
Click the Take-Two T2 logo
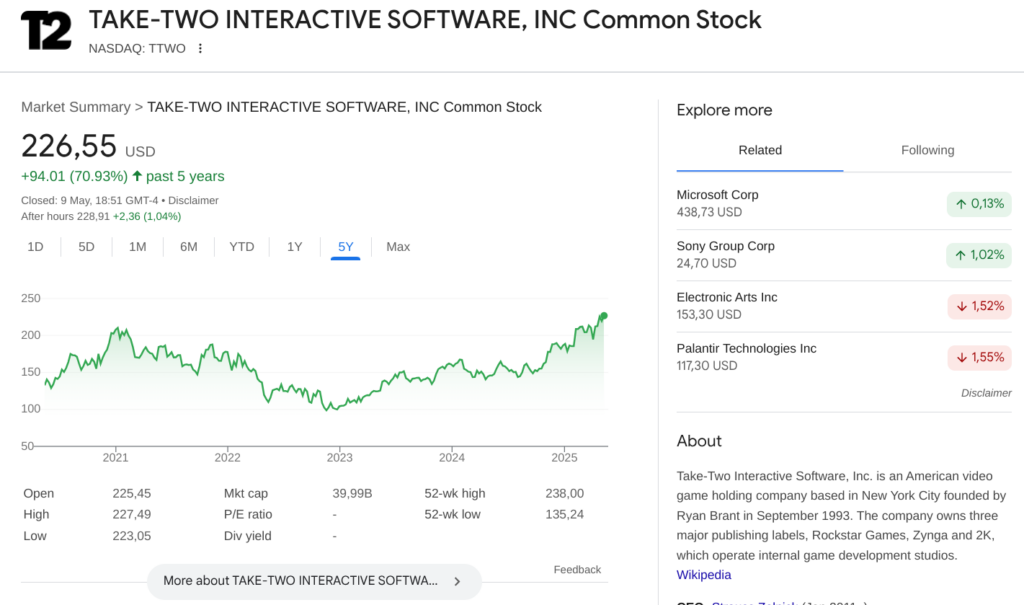[x=46, y=31]
